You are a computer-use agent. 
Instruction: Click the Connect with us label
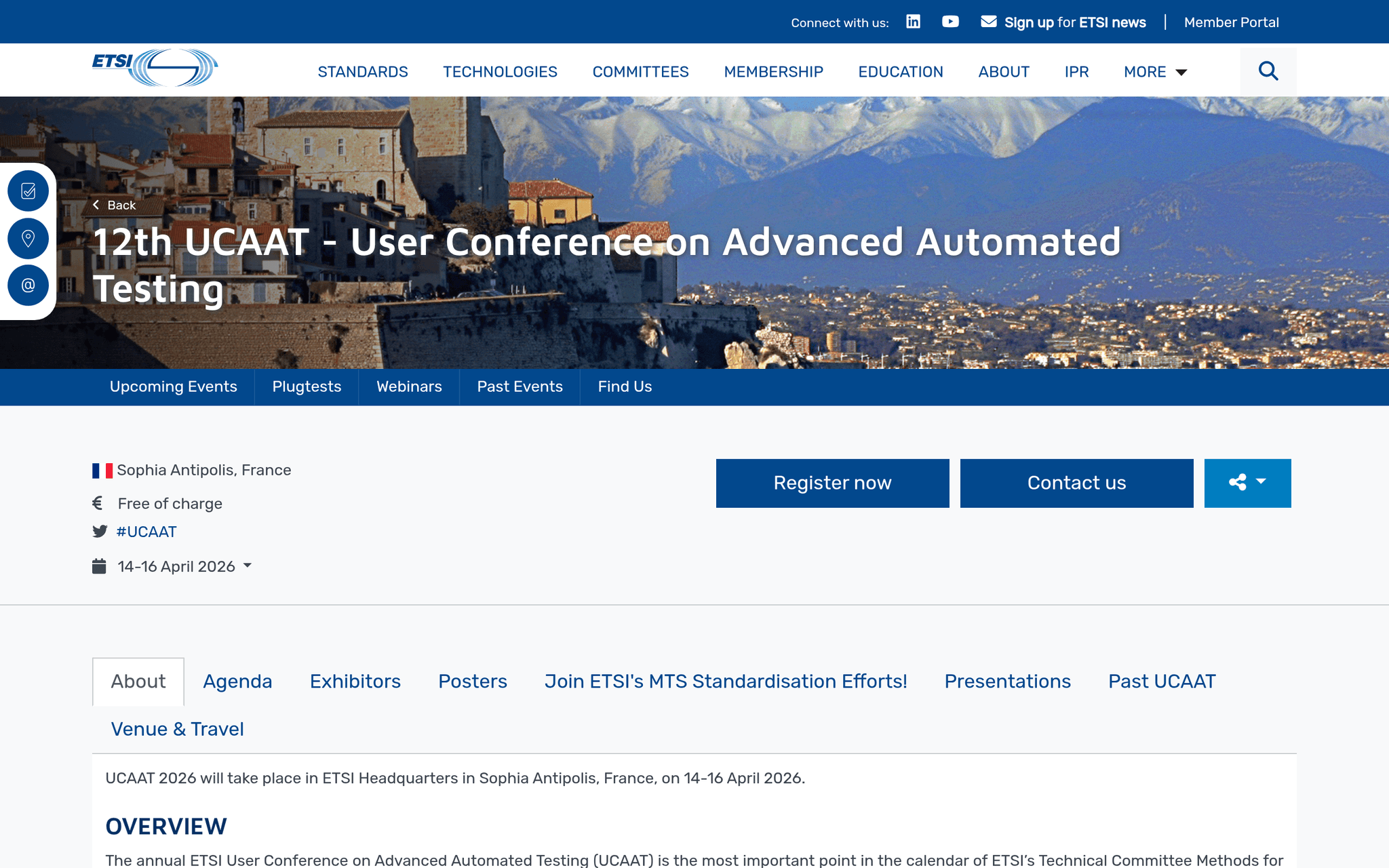pyautogui.click(x=840, y=22)
